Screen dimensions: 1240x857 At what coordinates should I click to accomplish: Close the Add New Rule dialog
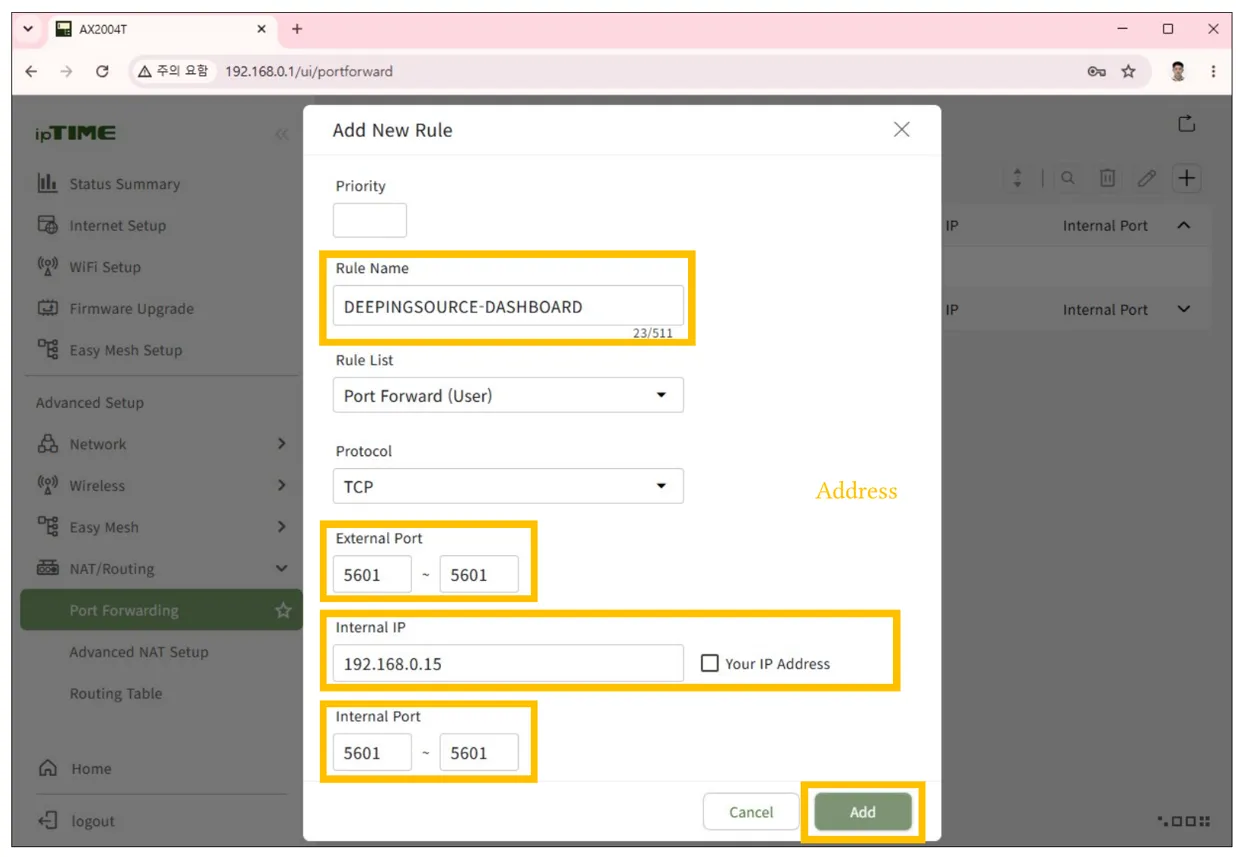point(901,130)
